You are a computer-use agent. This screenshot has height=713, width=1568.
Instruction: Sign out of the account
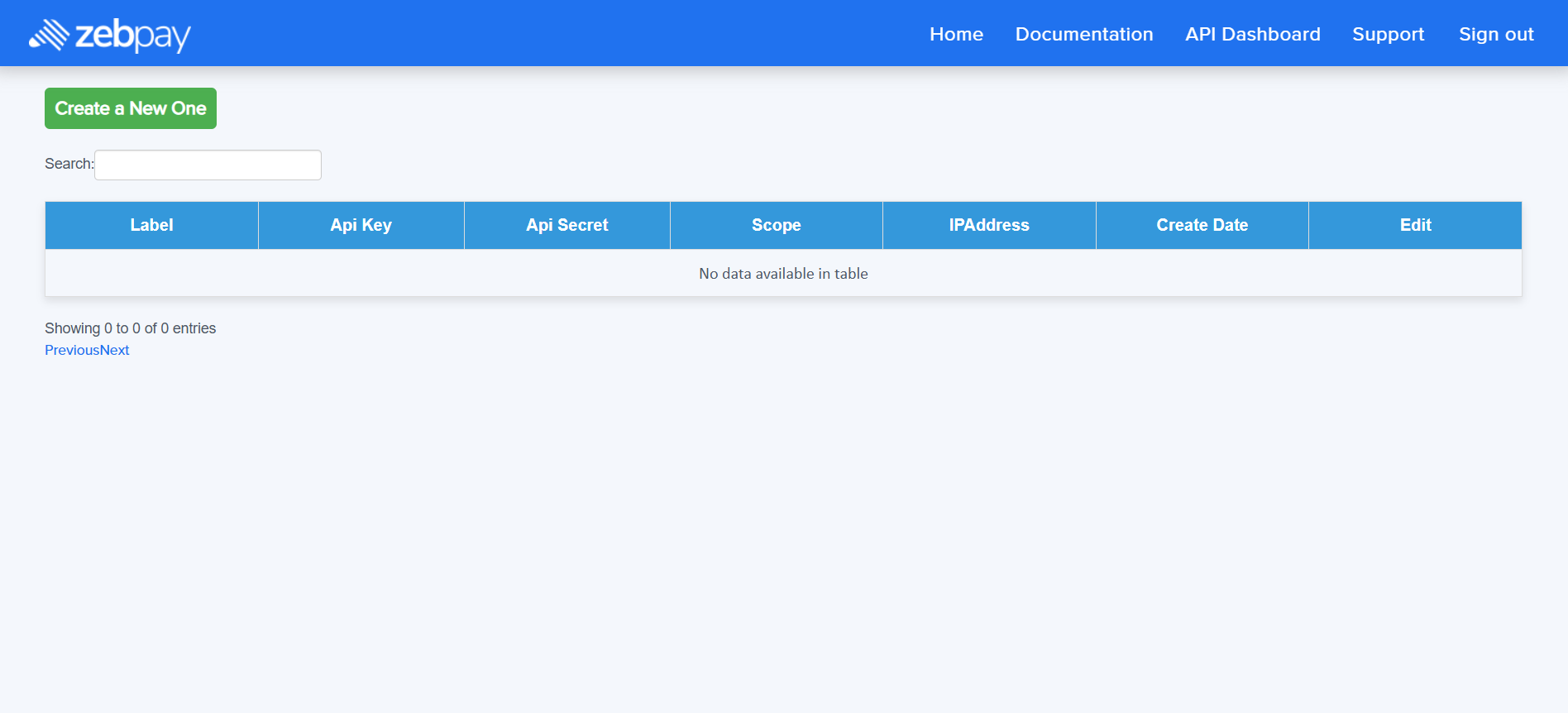click(1496, 35)
